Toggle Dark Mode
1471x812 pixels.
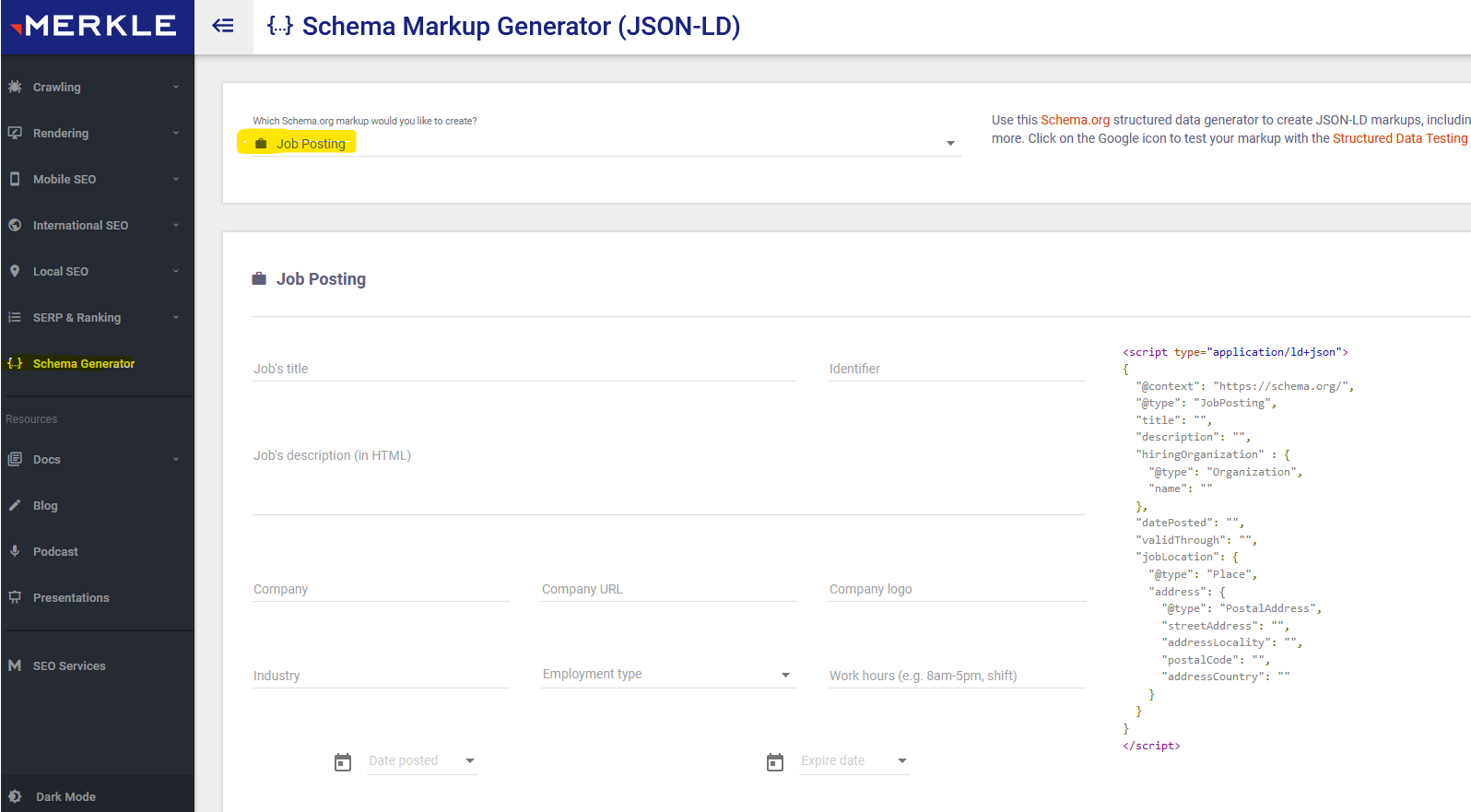pos(65,796)
